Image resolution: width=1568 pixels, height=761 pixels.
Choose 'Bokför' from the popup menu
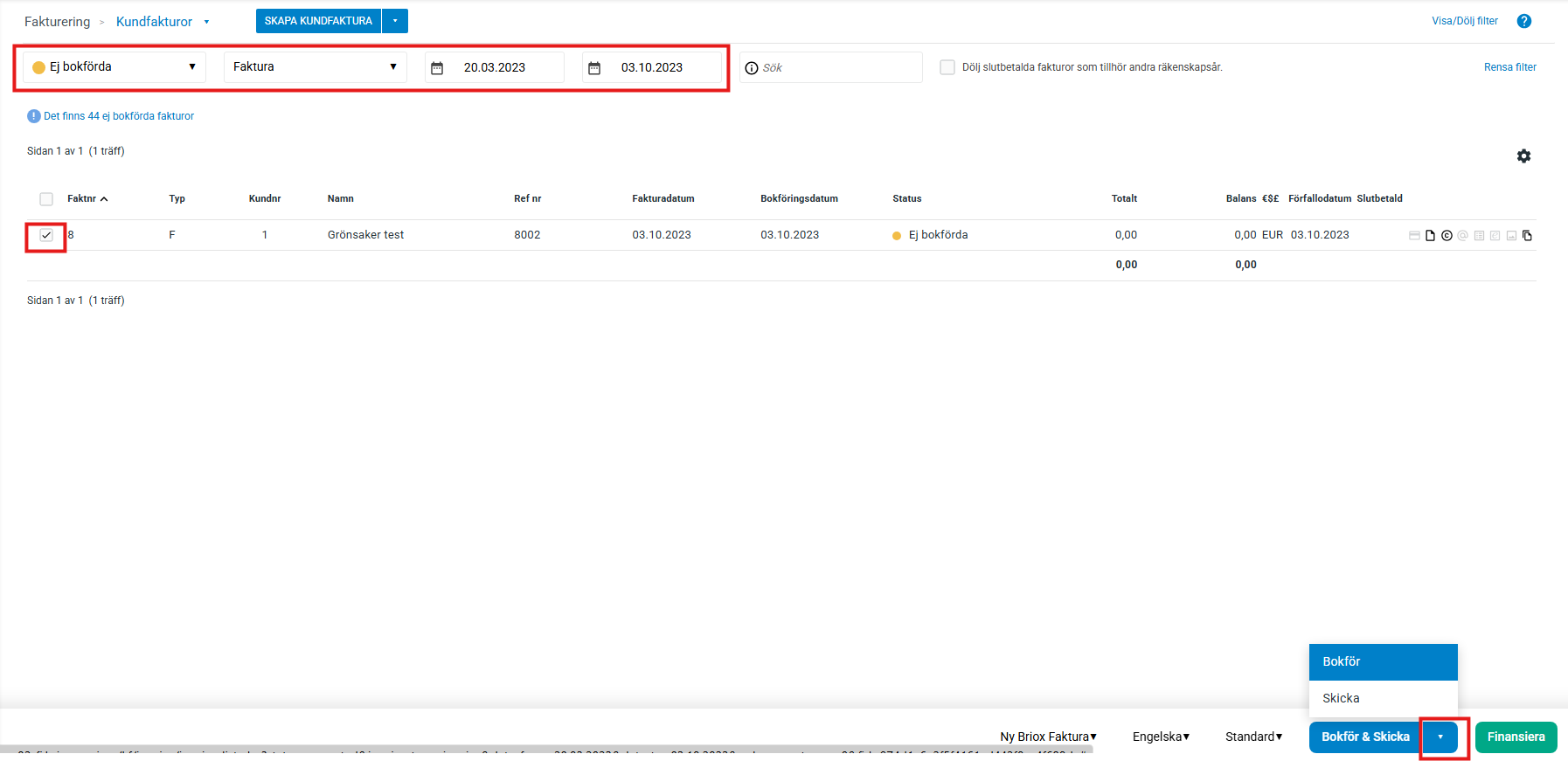pyautogui.click(x=1382, y=661)
